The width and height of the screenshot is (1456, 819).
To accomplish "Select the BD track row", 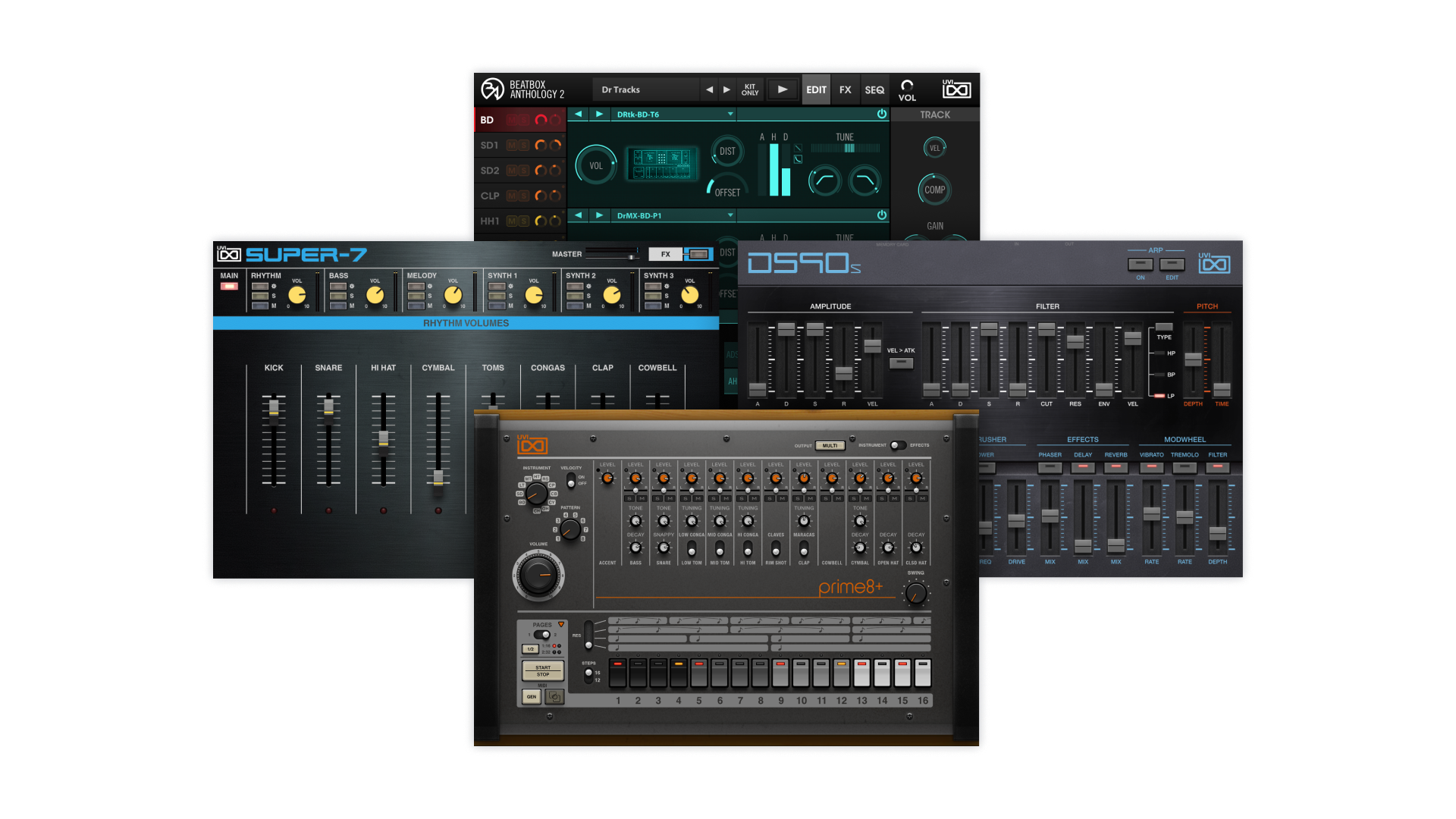I will pyautogui.click(x=519, y=120).
